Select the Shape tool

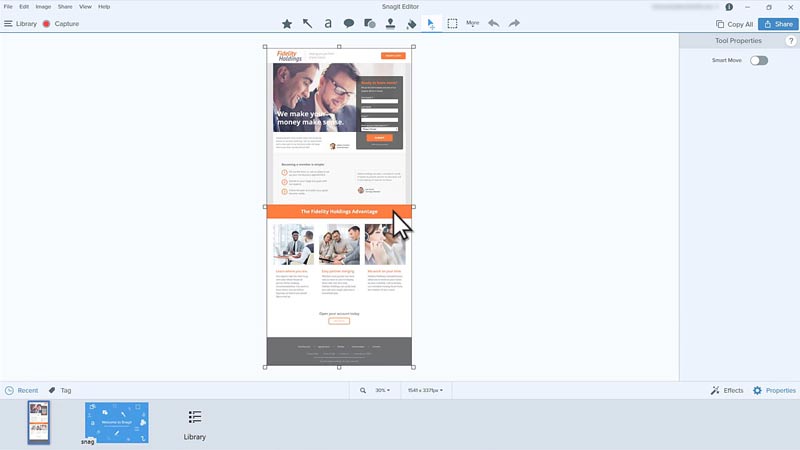(x=370, y=23)
